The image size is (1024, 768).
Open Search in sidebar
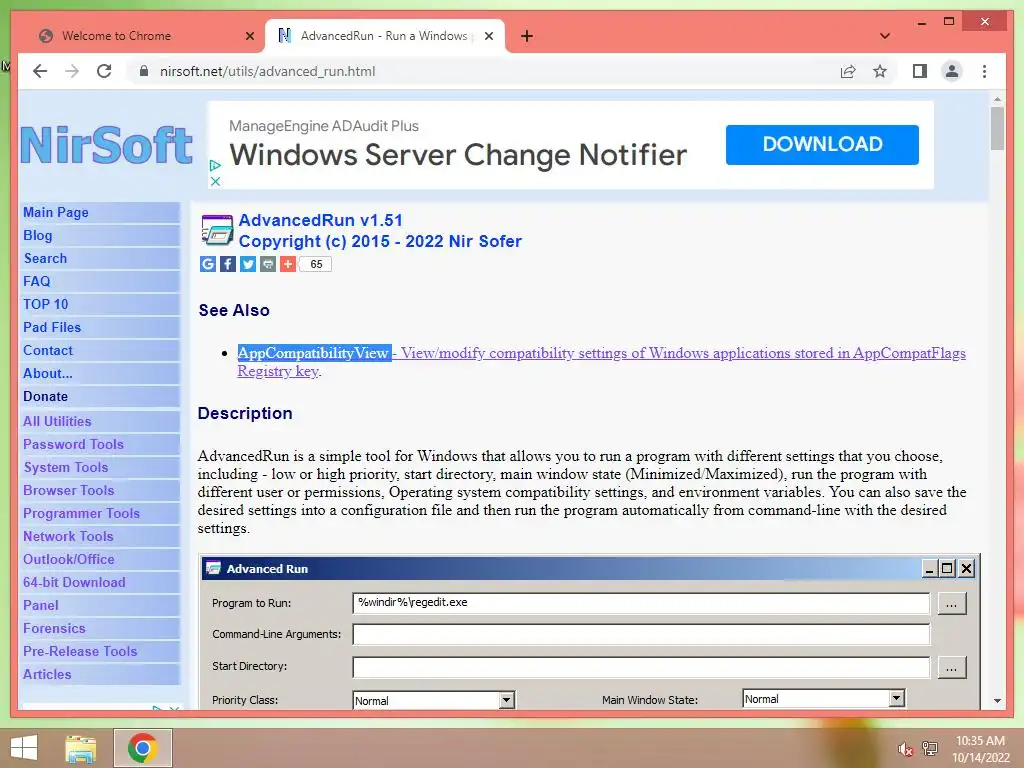click(45, 258)
